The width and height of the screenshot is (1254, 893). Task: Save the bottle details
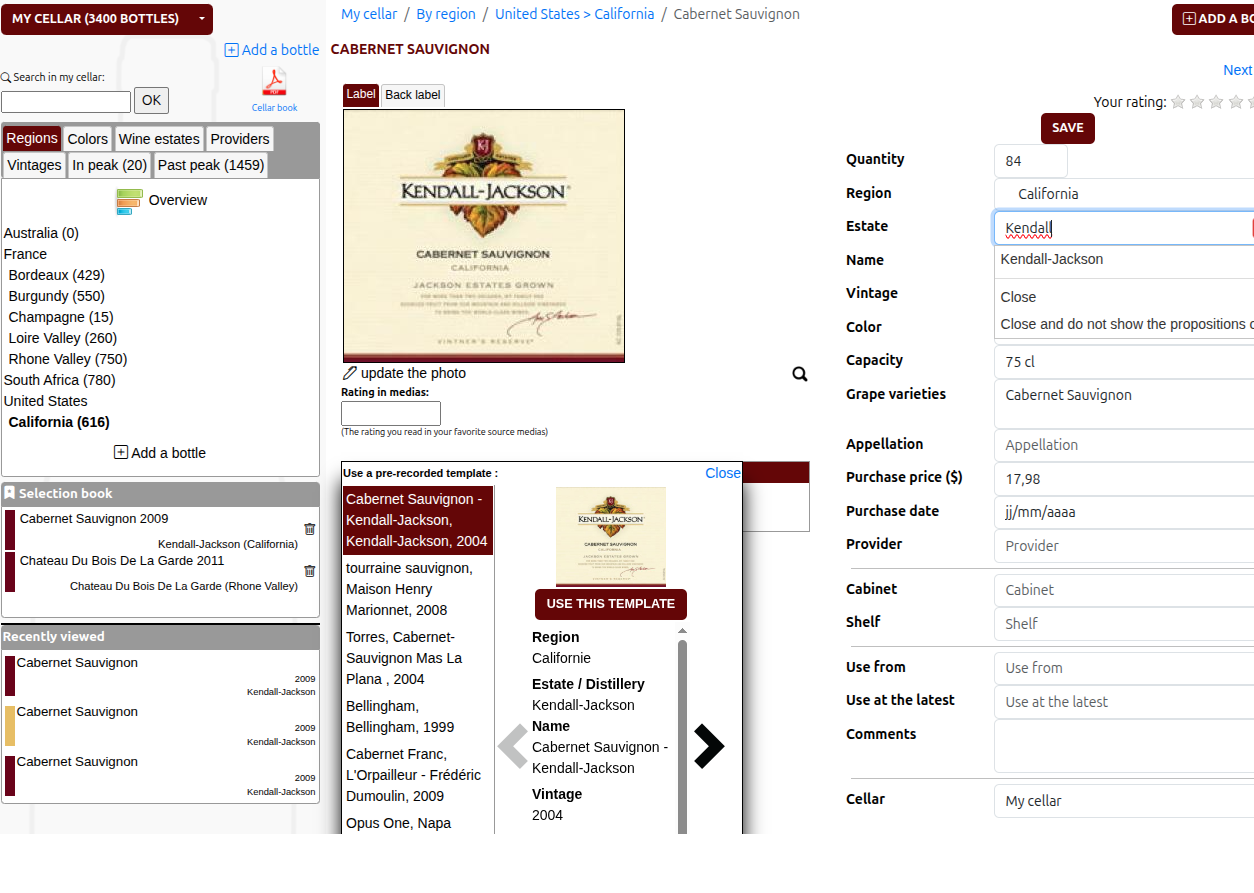(1067, 128)
